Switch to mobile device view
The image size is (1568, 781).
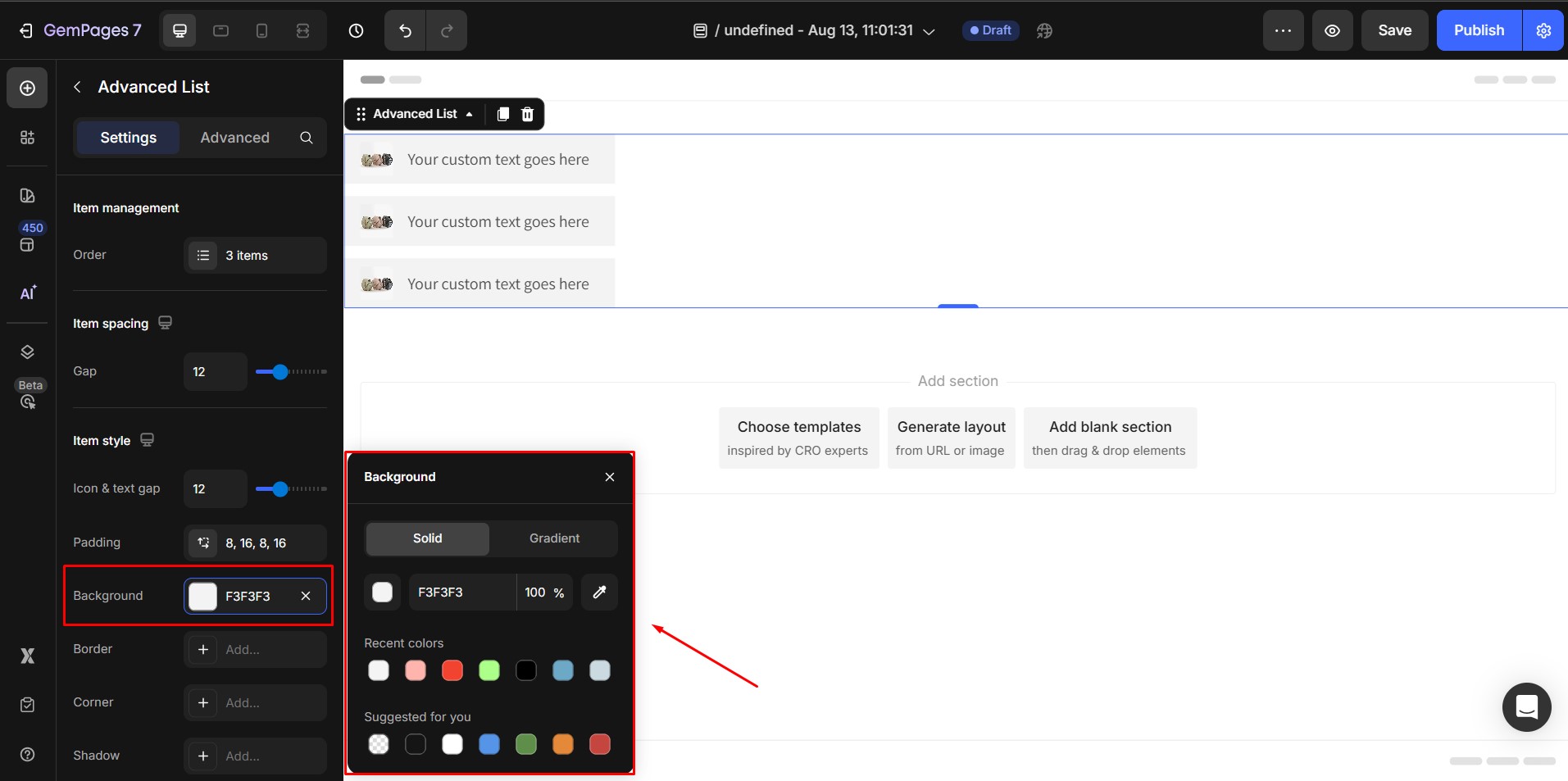coord(261,30)
